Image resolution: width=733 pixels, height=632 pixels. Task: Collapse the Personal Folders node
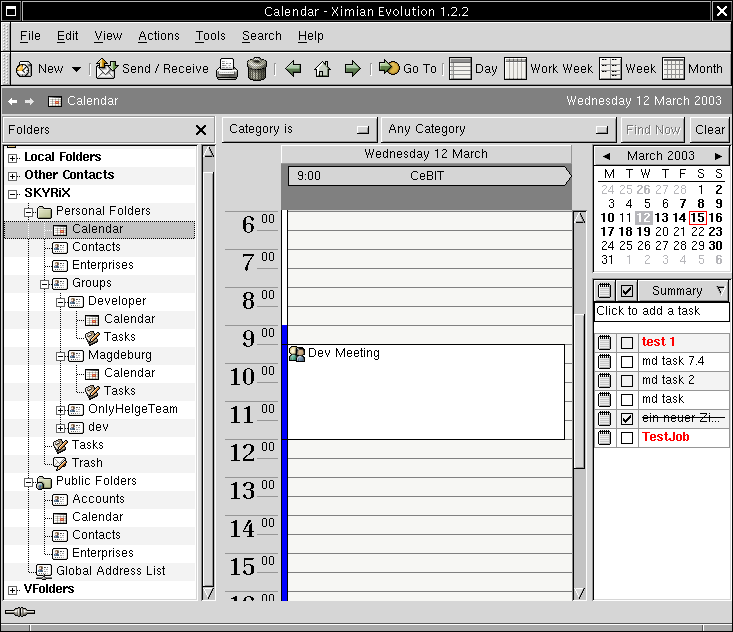[x=29, y=212]
